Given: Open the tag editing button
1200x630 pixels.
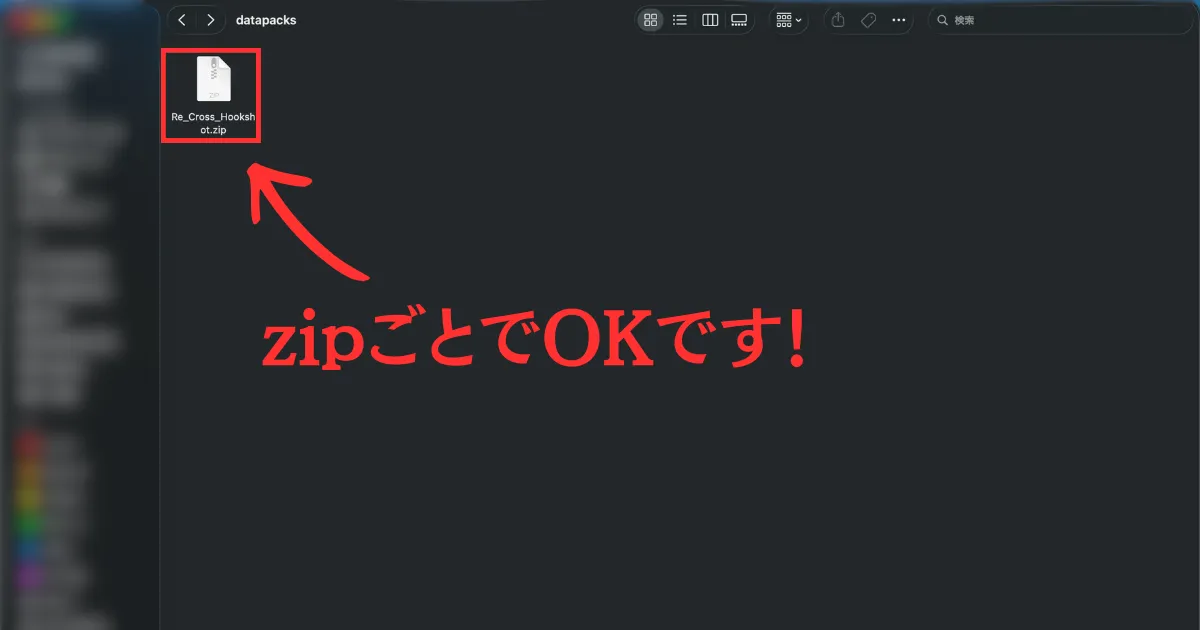Looking at the screenshot, I should tap(868, 20).
